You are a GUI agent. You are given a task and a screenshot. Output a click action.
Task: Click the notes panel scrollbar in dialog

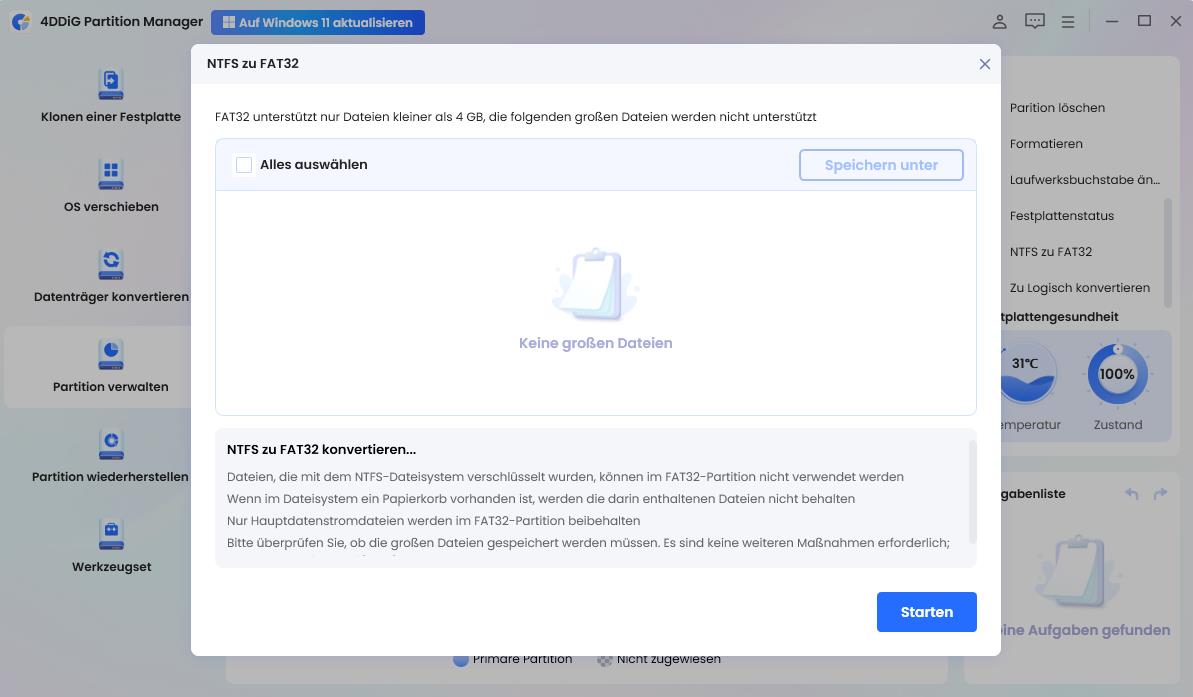(972, 491)
